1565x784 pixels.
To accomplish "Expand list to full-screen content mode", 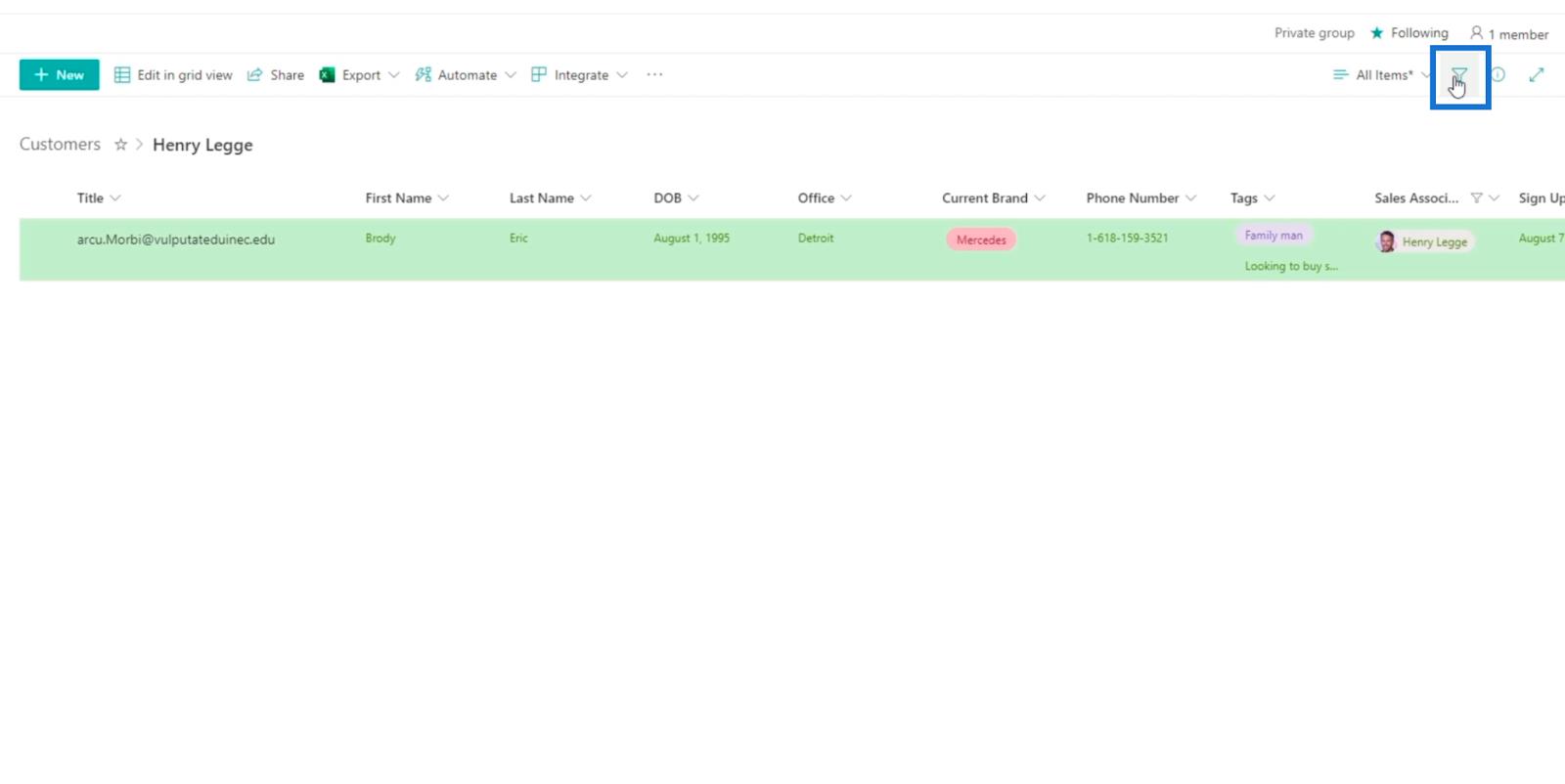I will coord(1537,75).
